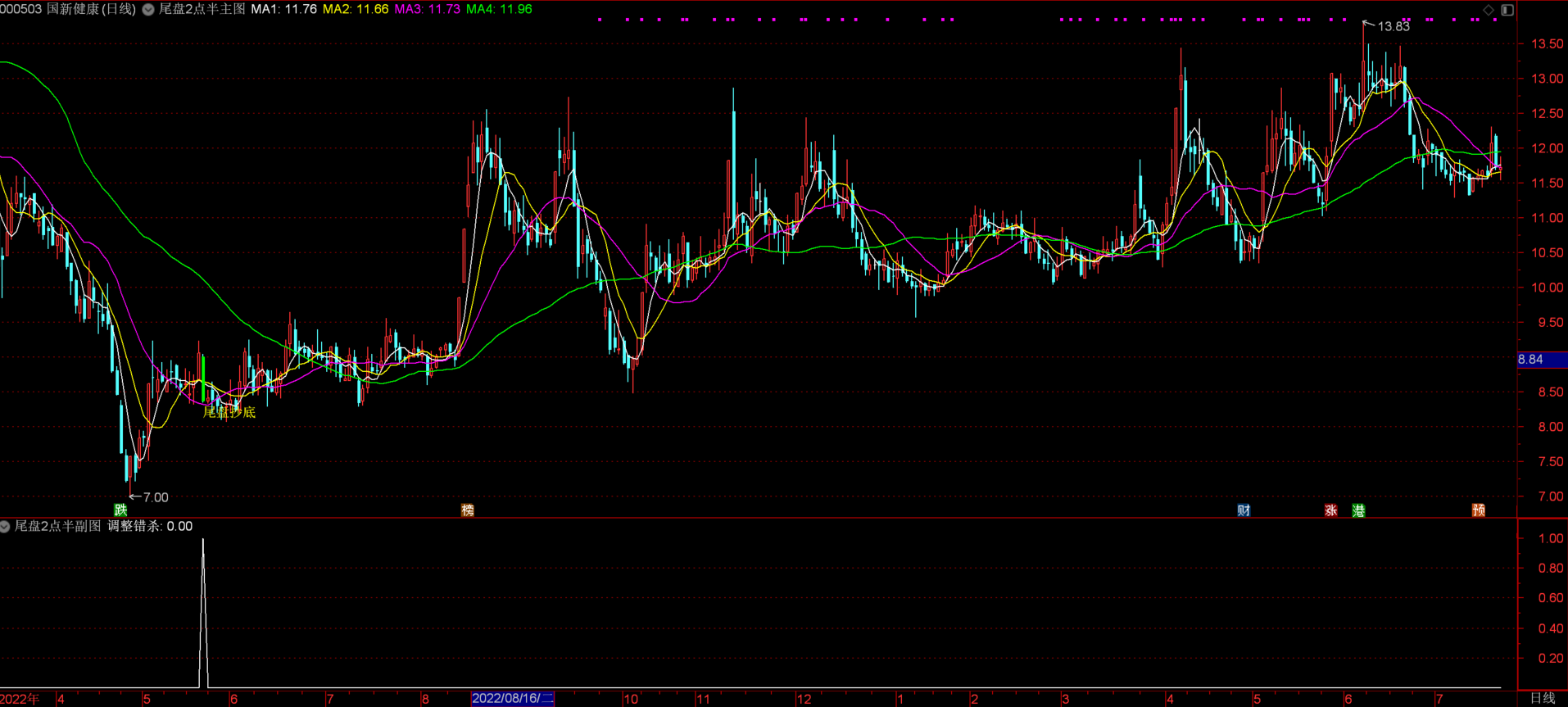Viewport: 1568px width, 707px height.
Task: Click the 13.83 high price annotation
Action: pos(1394,26)
